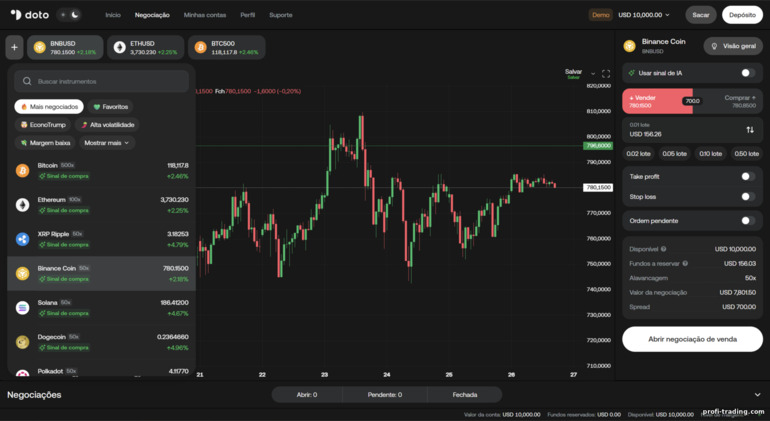The image size is (770, 421).
Task: Click the Dogecoin coin icon
Action: 23,342
